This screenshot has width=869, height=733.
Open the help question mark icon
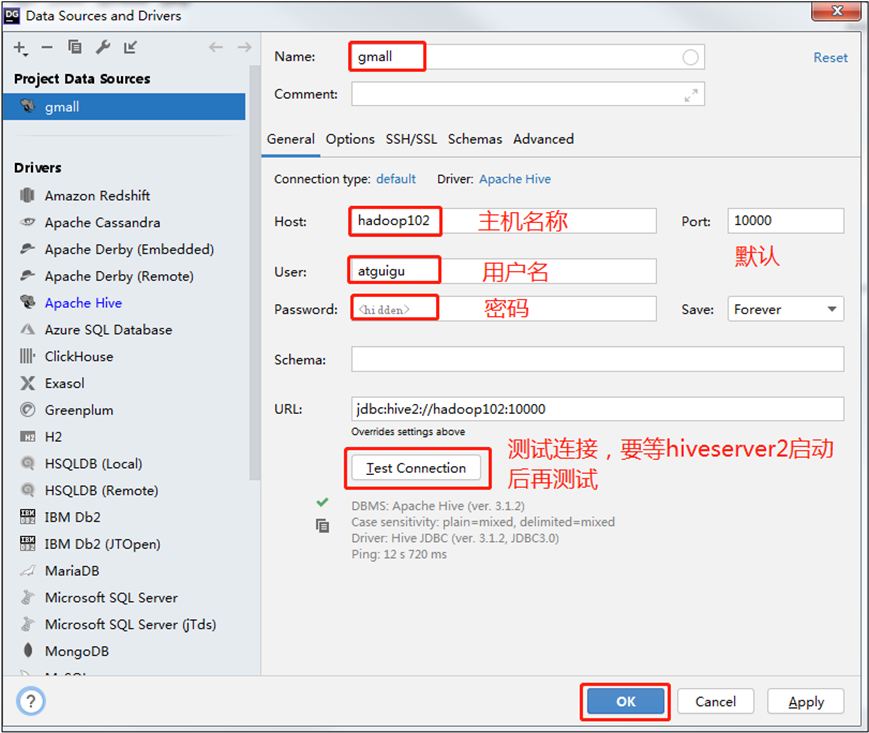tap(30, 702)
